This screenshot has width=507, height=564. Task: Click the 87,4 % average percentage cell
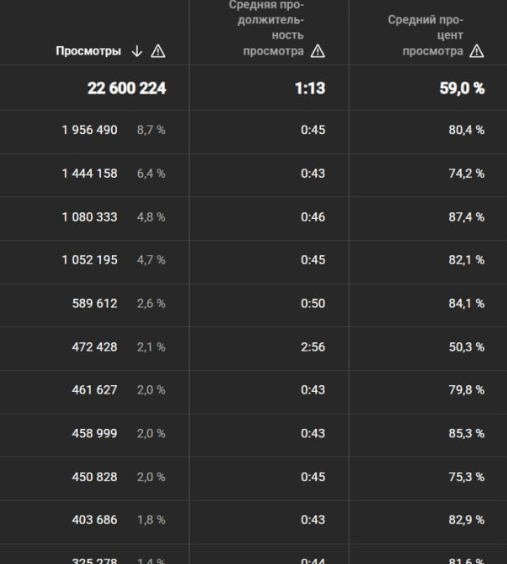pyautogui.click(x=466, y=217)
